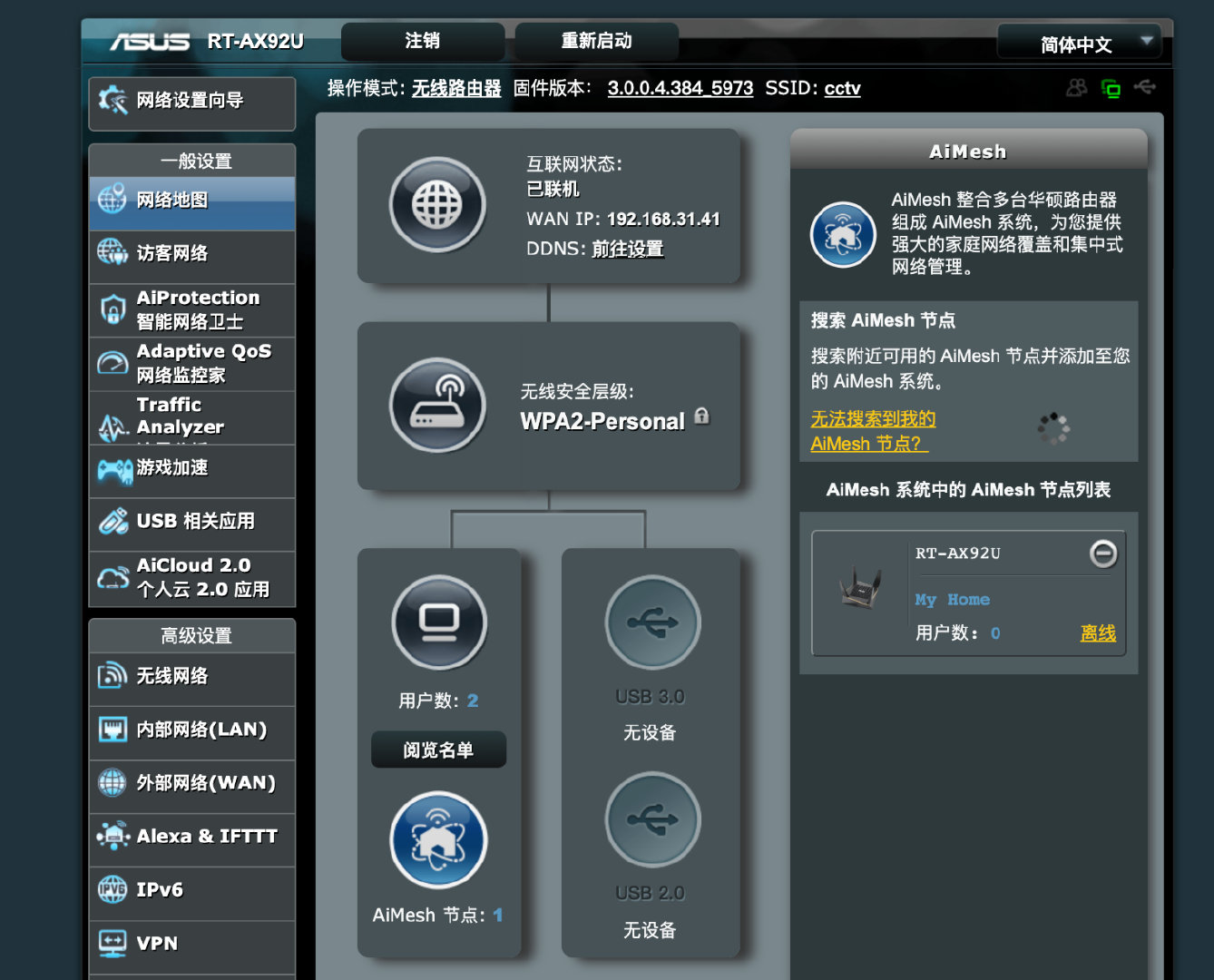Open the Traffic Analyzer panel
This screenshot has width=1214, height=980.
tap(191, 416)
